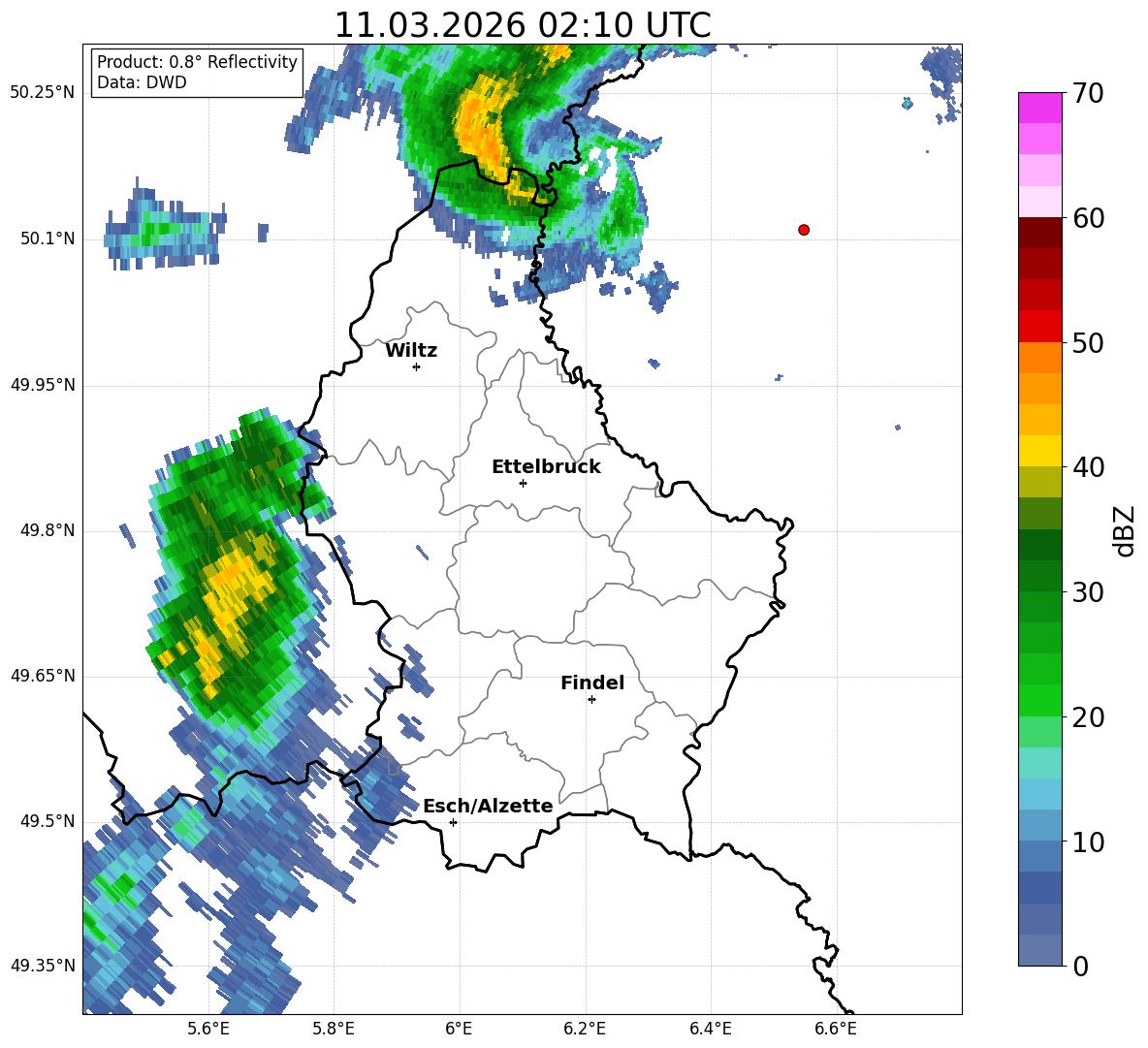Click the 60 tick on the colorbar

tap(1088, 217)
